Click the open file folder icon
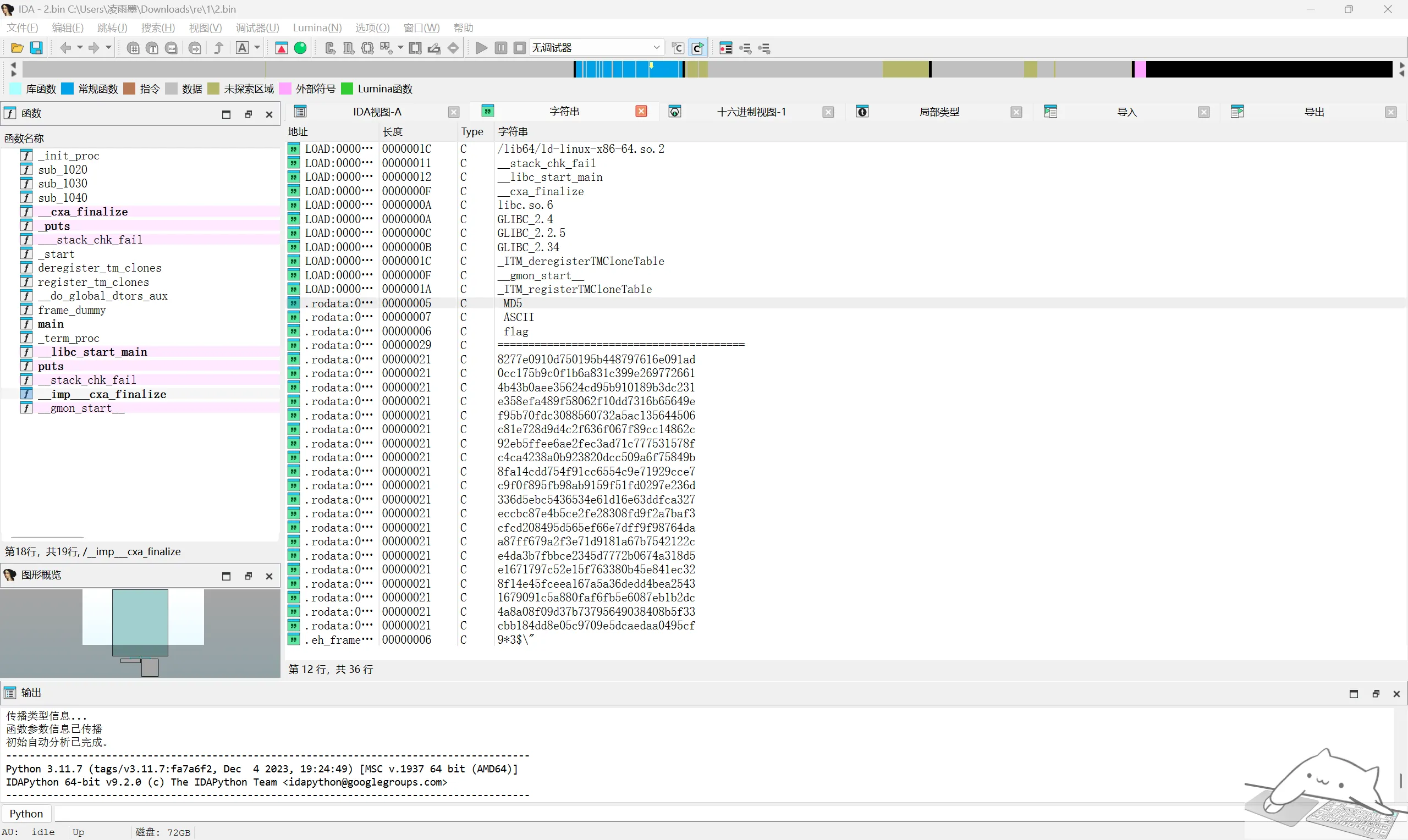 pos(17,48)
